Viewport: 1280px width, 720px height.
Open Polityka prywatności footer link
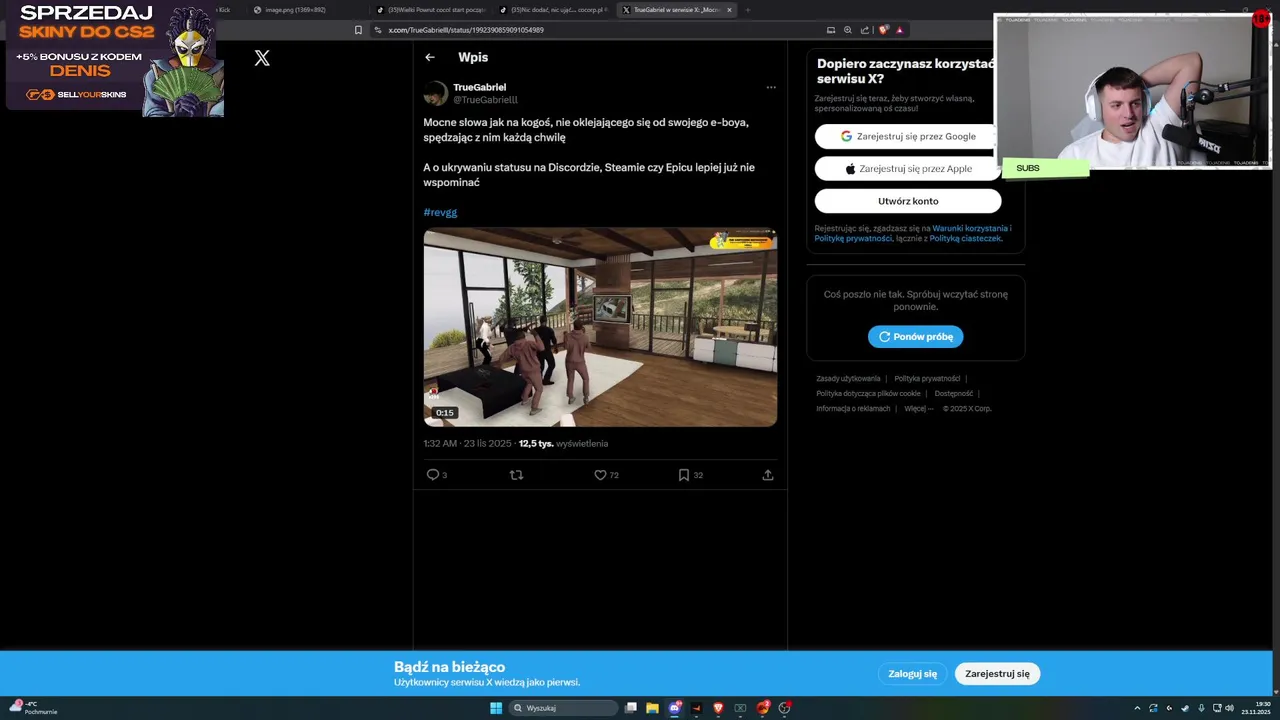(x=927, y=379)
